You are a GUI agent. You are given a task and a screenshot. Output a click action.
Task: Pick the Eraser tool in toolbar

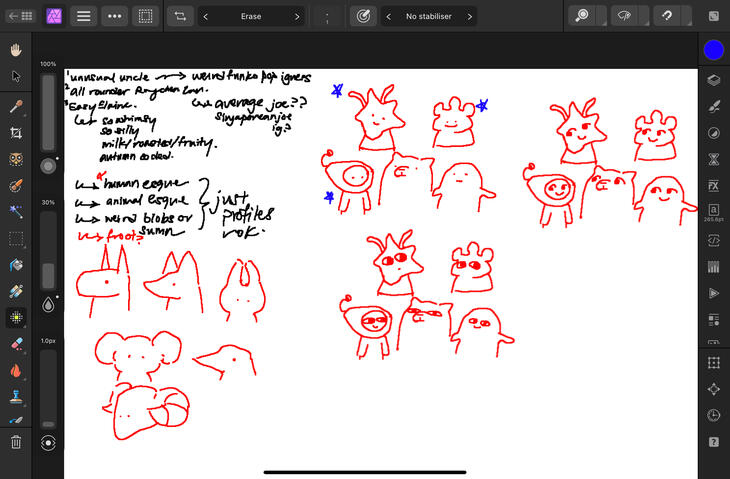pos(16,344)
